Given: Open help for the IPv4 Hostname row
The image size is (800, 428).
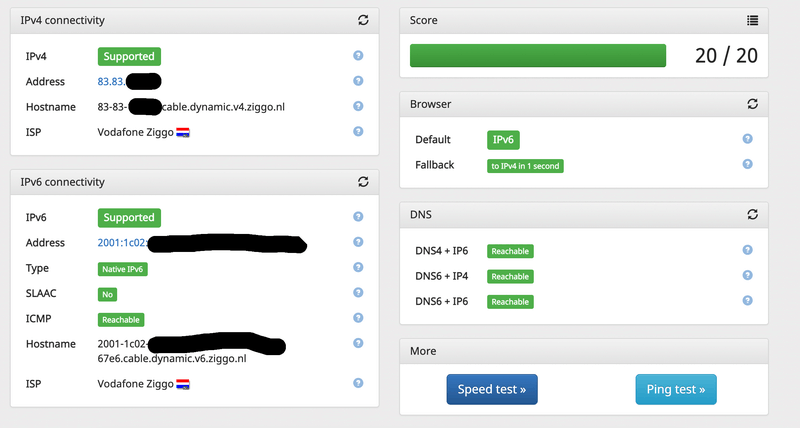Looking at the screenshot, I should [x=358, y=106].
